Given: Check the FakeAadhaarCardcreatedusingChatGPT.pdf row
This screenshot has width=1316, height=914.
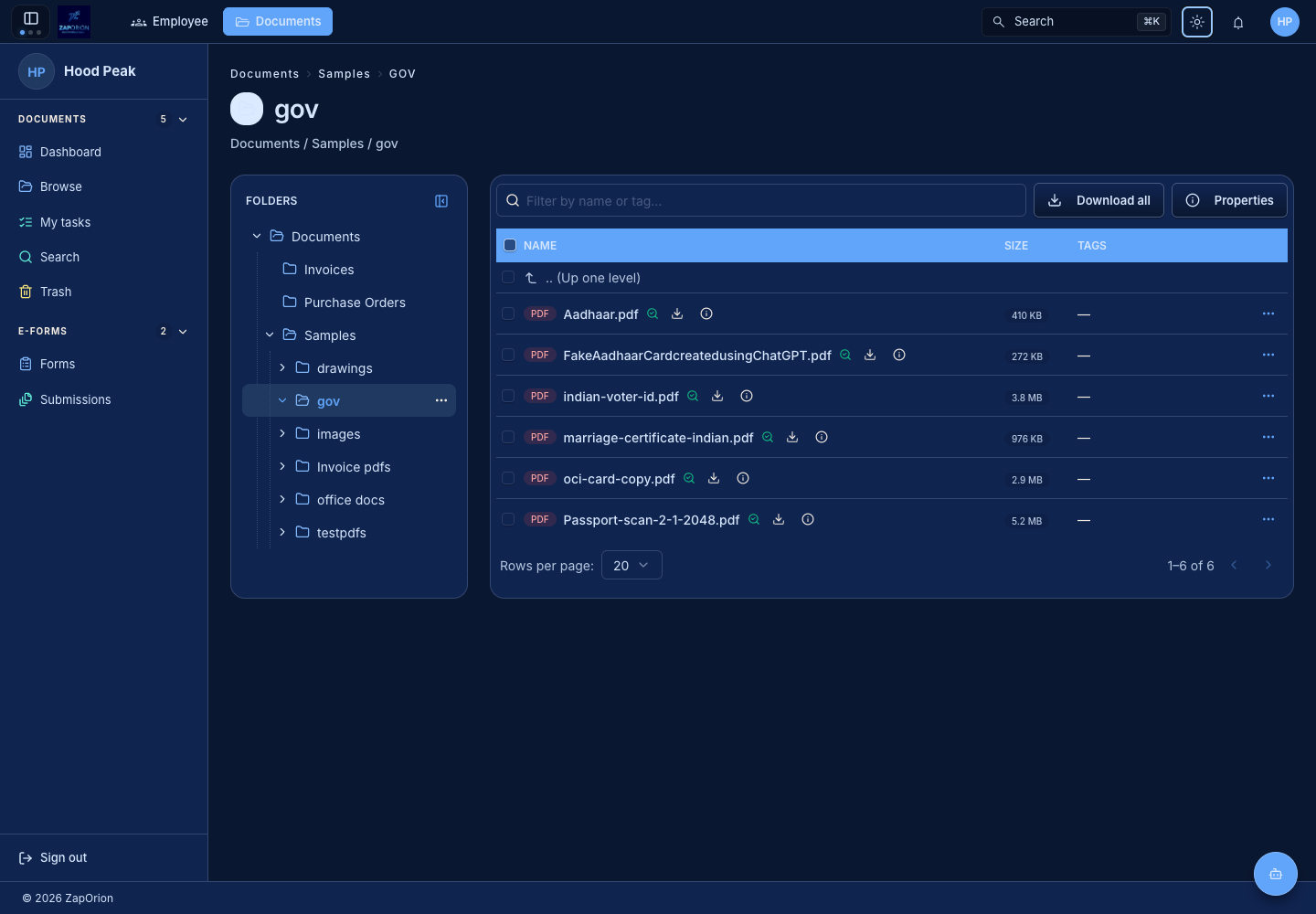Looking at the screenshot, I should point(508,355).
